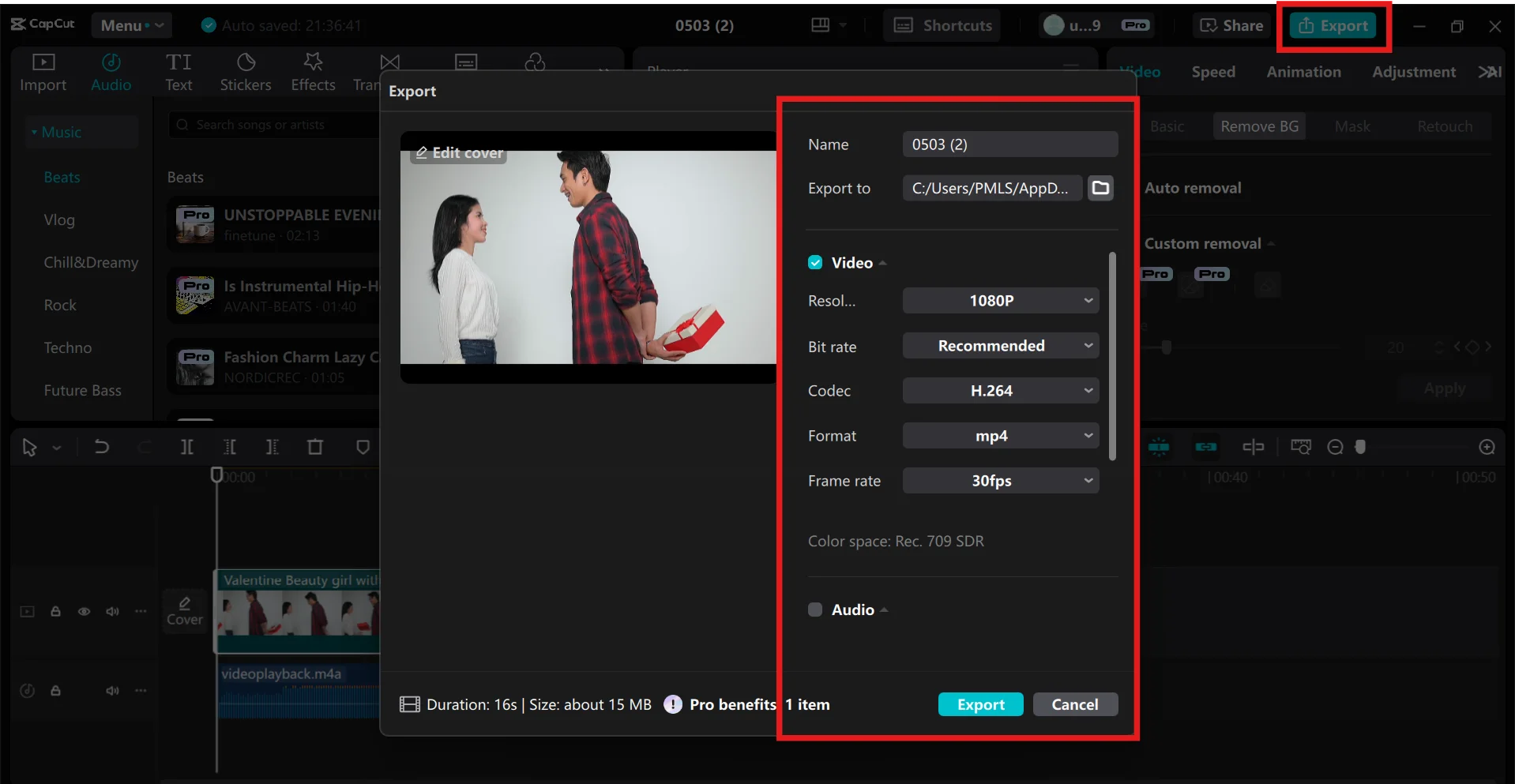
Task: Click the marker shield icon in timeline toolbar
Action: pyautogui.click(x=363, y=448)
